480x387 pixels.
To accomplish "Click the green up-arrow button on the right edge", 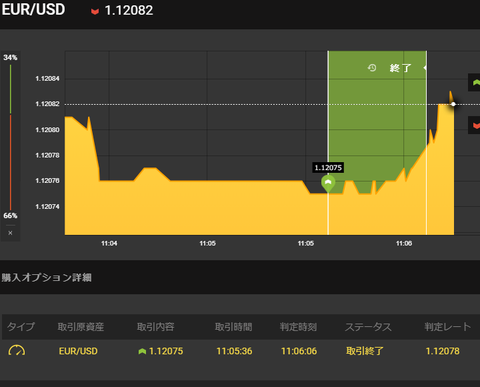I will point(475,82).
